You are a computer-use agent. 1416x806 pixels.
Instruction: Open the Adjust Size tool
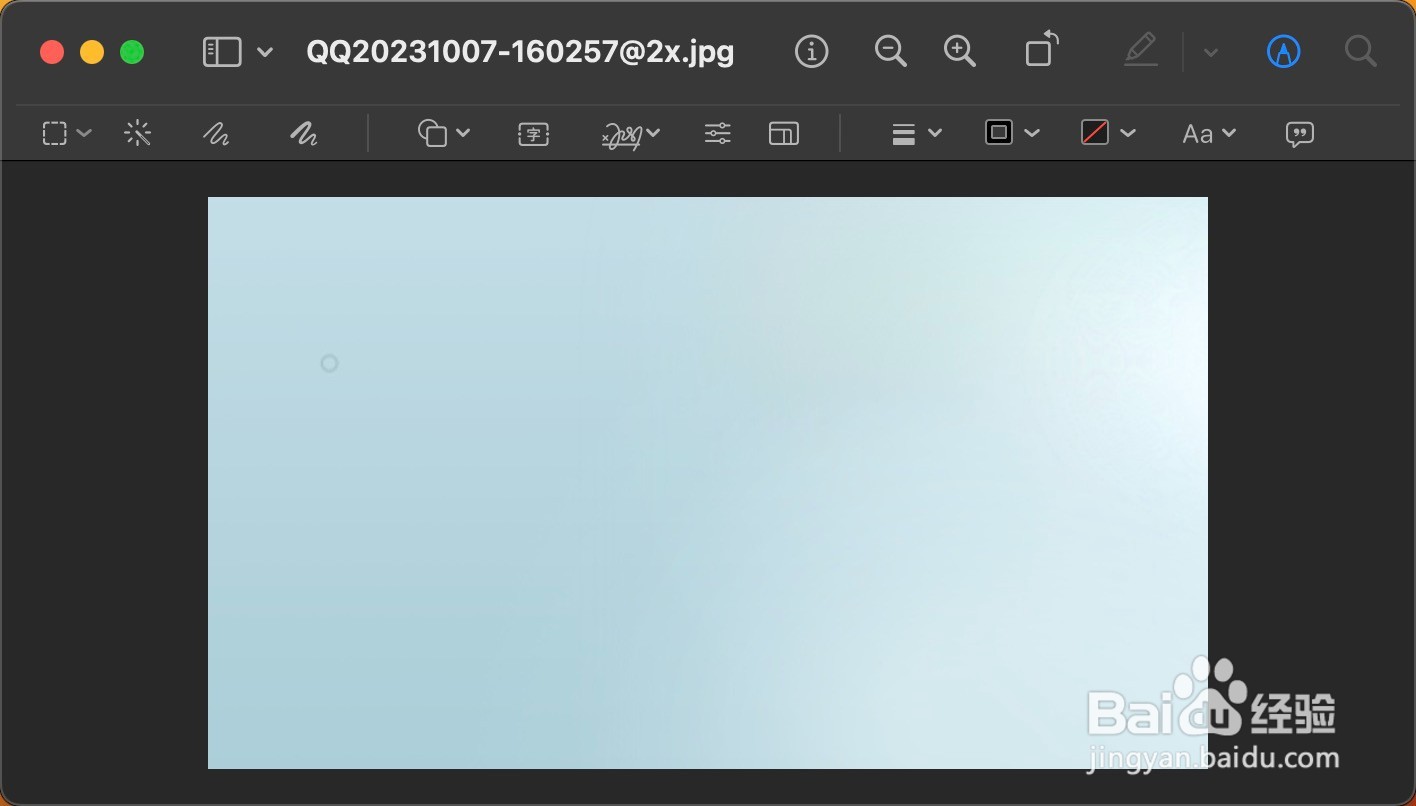pos(784,134)
